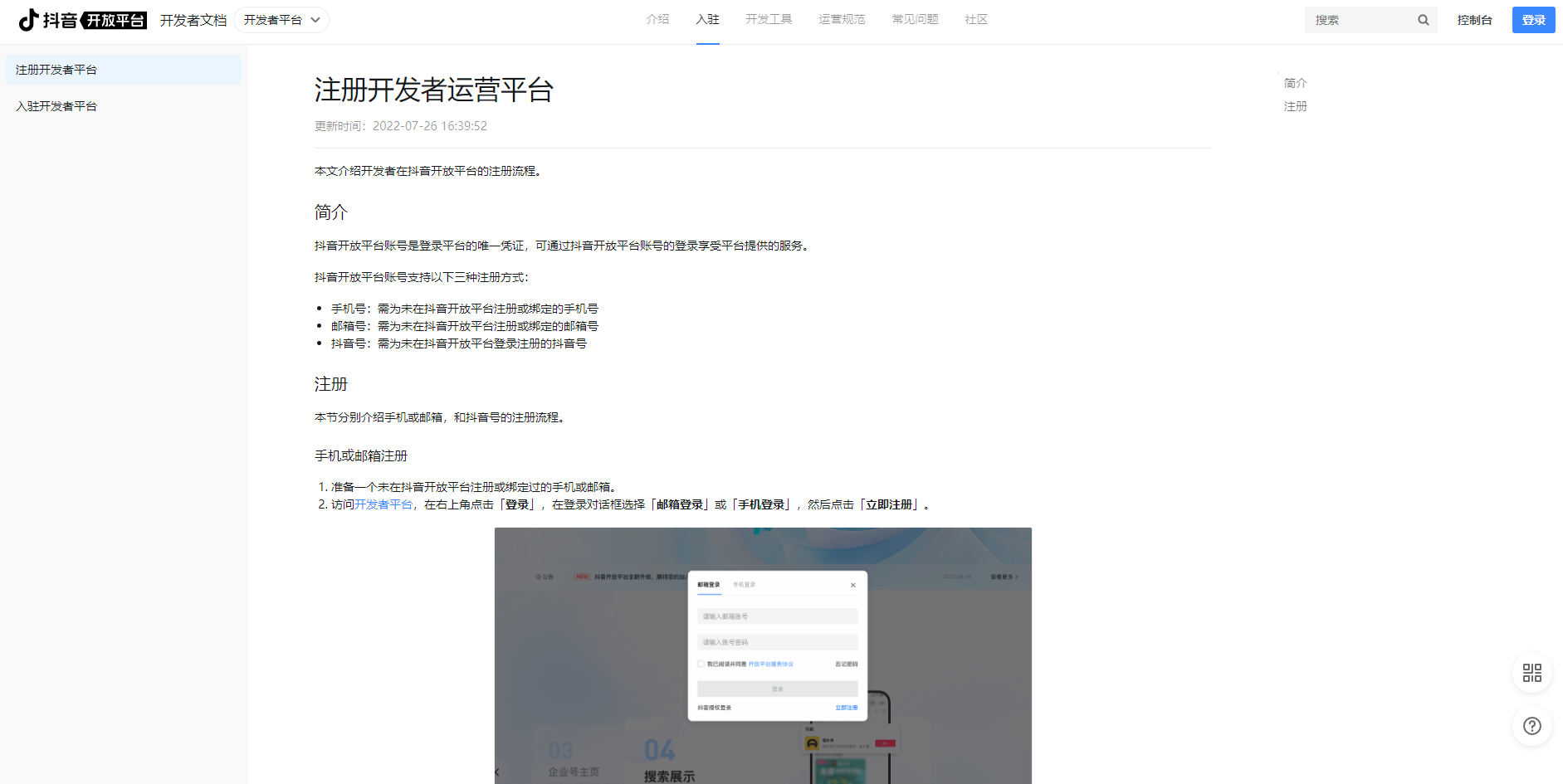Open the QR code floating button
The image size is (1563, 784).
pos(1532,673)
